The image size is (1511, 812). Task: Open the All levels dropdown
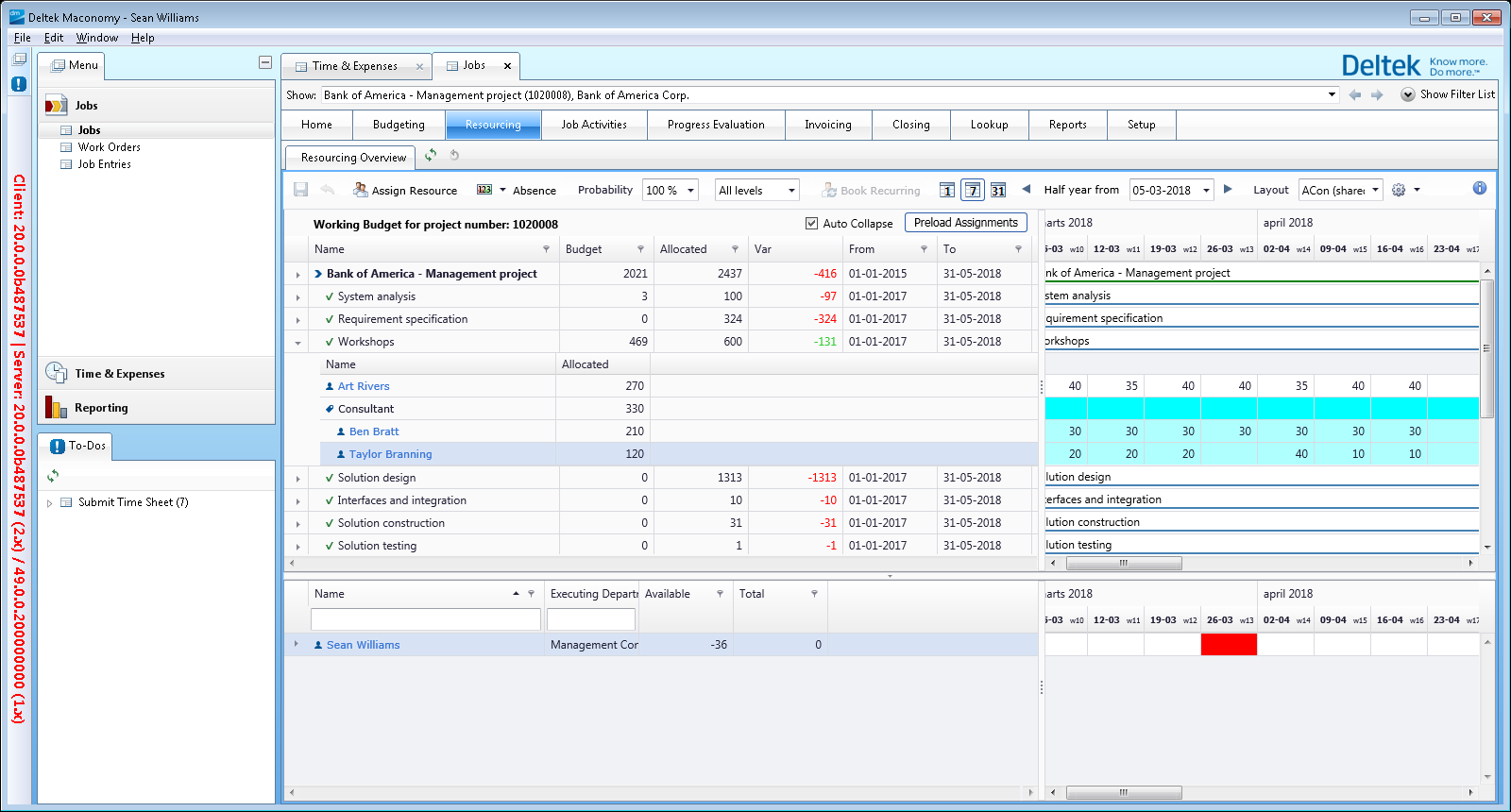[757, 190]
